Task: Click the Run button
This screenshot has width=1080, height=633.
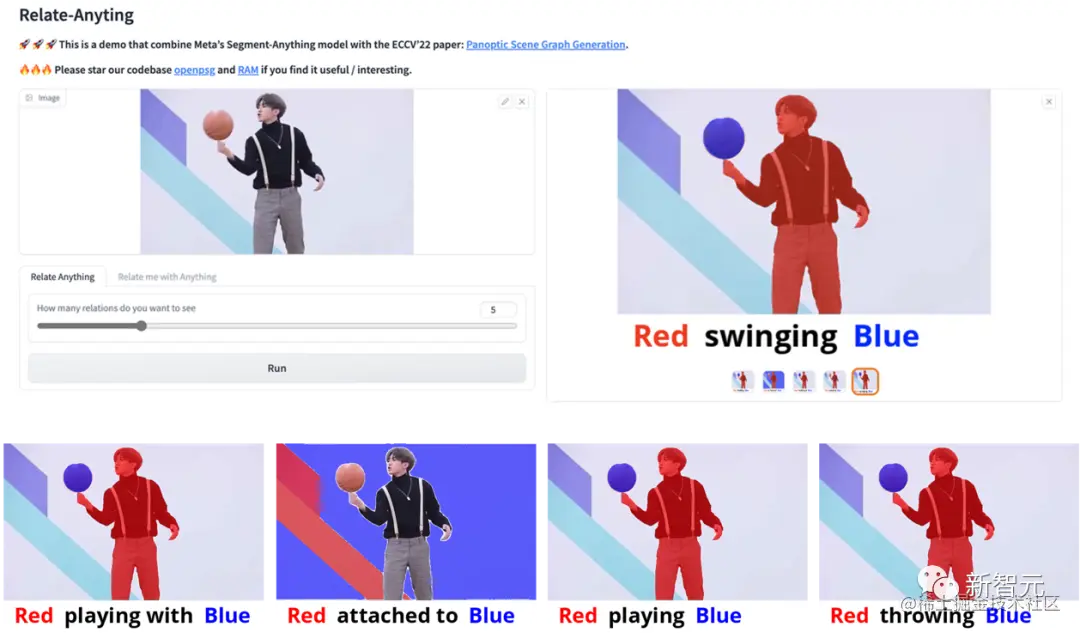Action: pyautogui.click(x=277, y=368)
